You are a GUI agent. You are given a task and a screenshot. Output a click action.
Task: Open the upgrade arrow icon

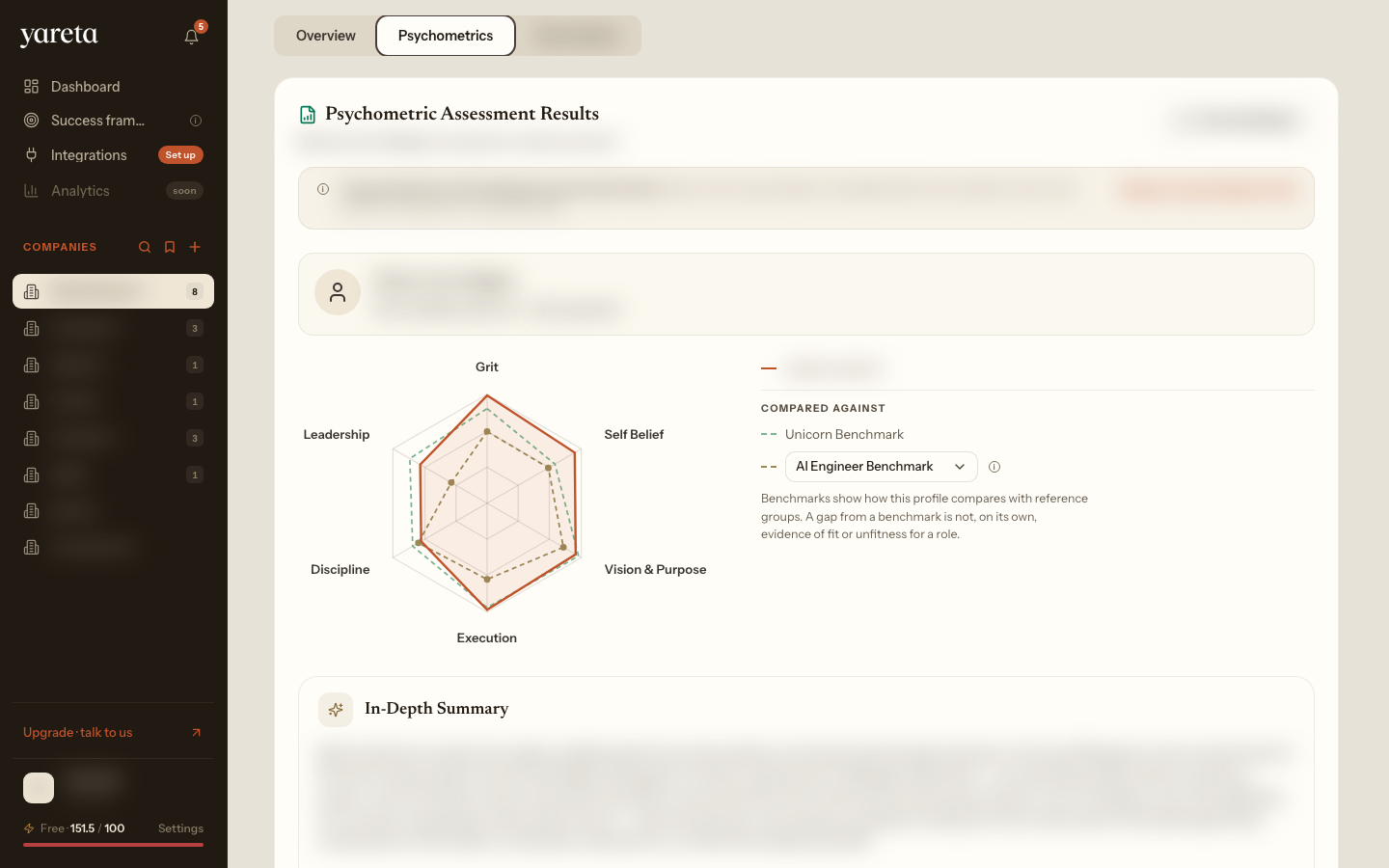[197, 733]
